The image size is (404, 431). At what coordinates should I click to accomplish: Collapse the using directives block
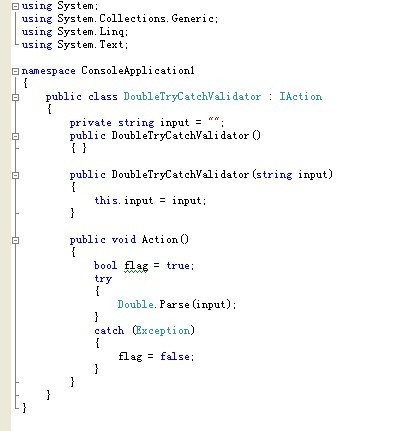click(x=15, y=6)
